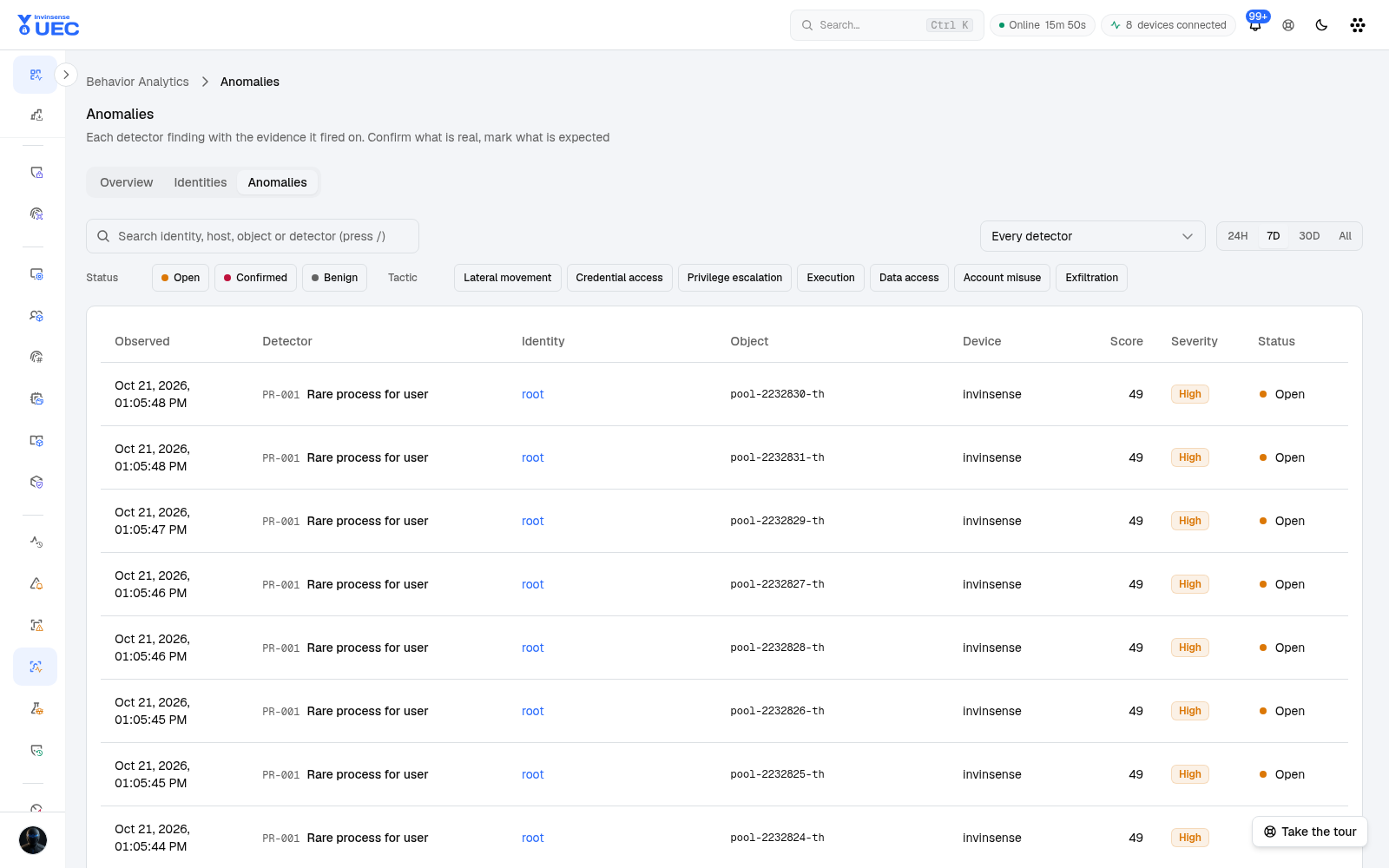Toggle the Privilege escalation tactic filter

[x=734, y=278]
